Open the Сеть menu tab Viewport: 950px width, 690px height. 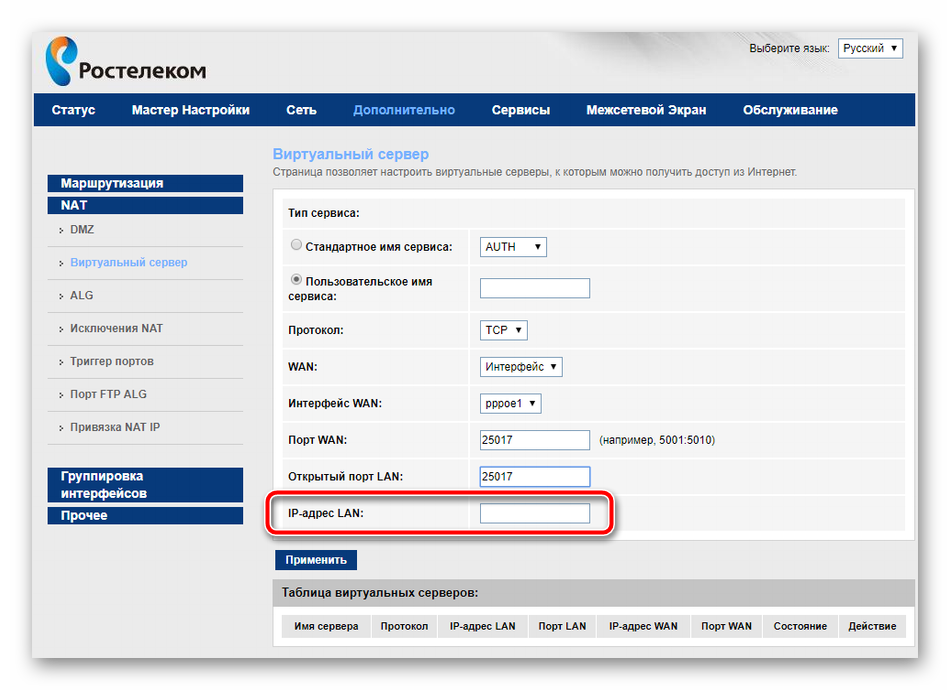coord(301,110)
